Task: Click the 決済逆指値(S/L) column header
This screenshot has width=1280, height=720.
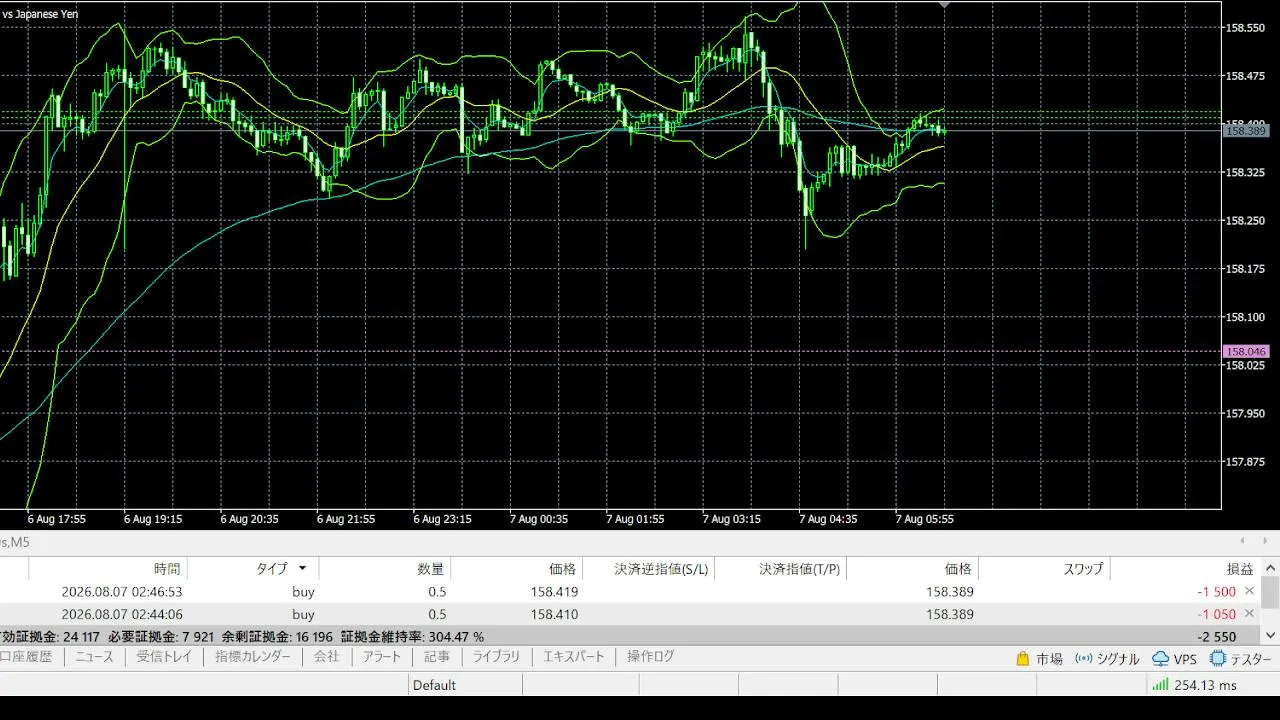Action: [661, 568]
